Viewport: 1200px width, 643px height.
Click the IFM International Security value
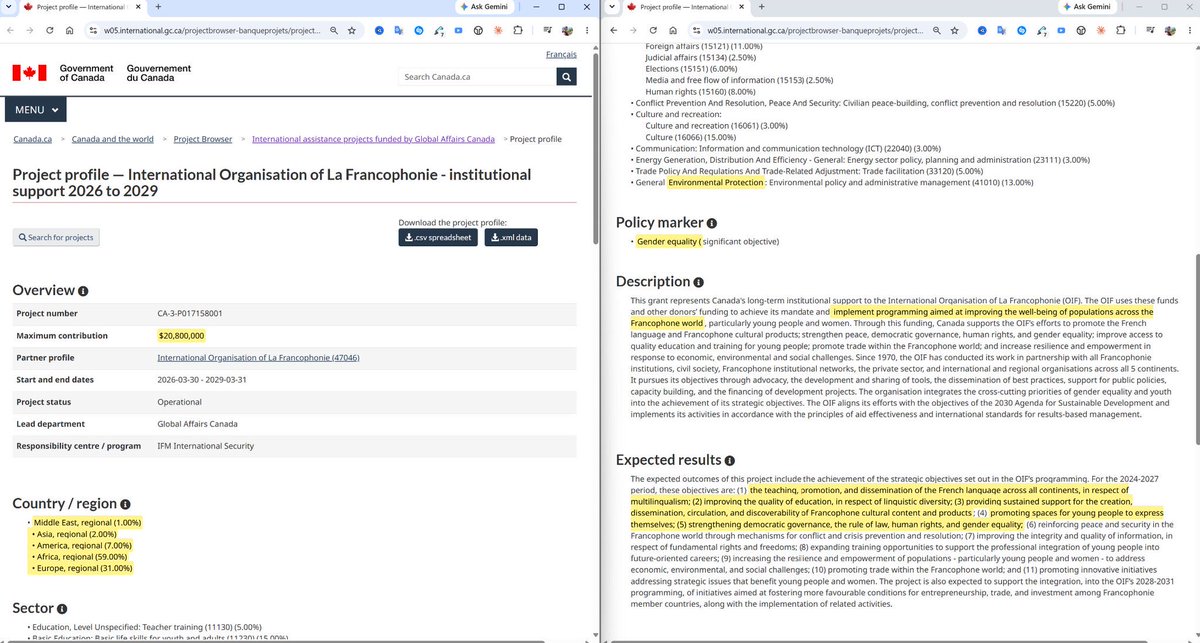(x=205, y=445)
